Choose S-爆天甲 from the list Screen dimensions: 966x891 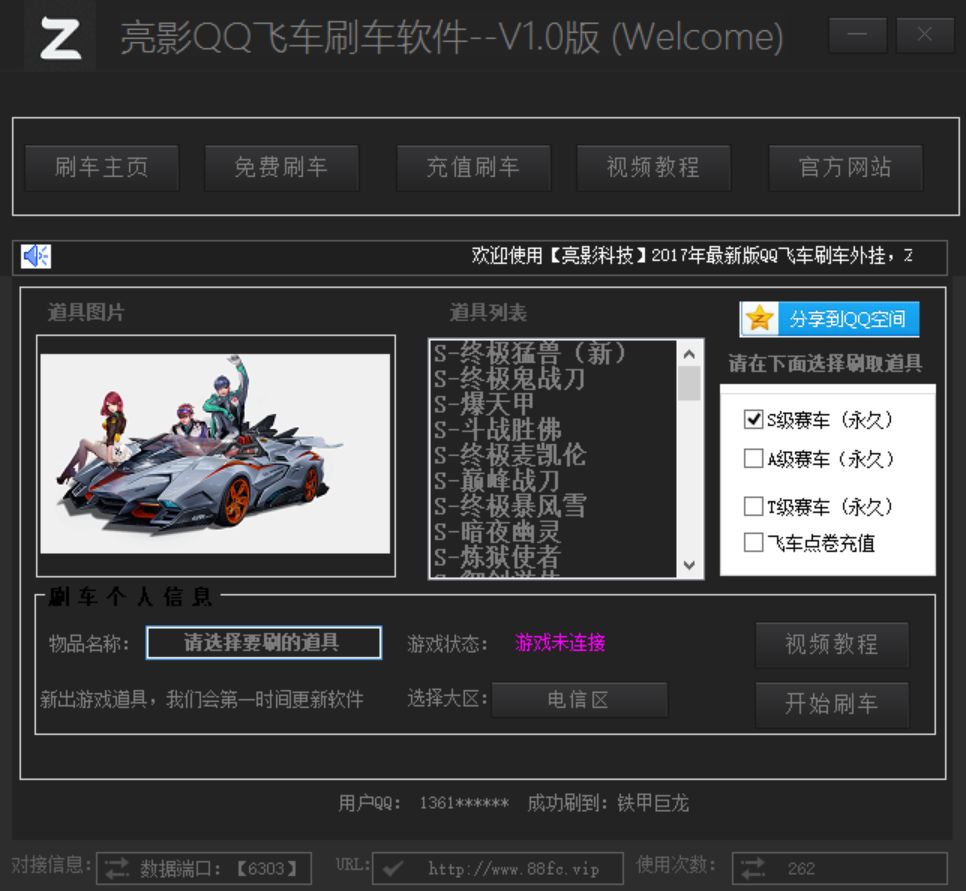[553, 404]
